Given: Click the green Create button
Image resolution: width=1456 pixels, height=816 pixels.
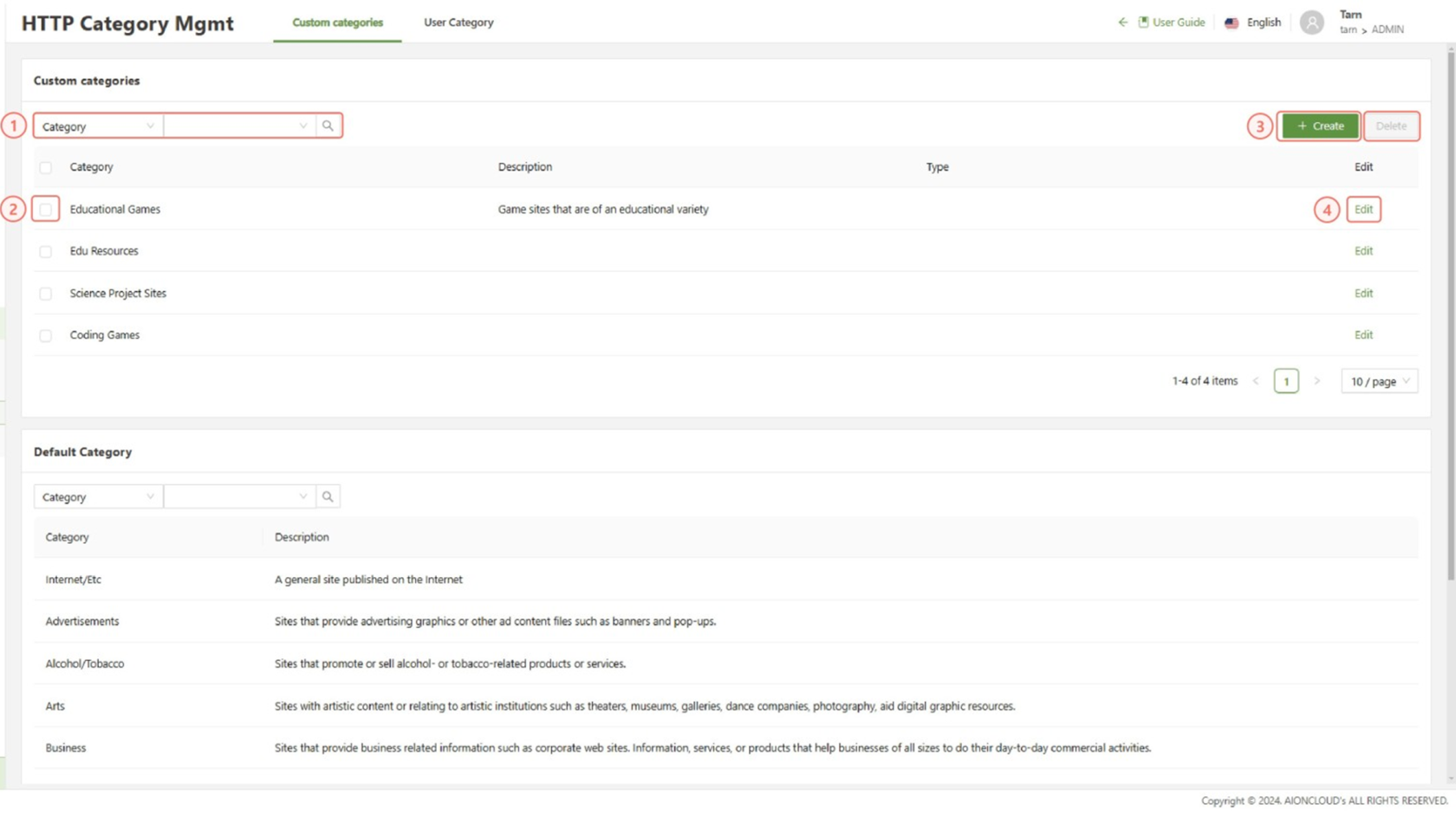Looking at the screenshot, I should (1319, 126).
